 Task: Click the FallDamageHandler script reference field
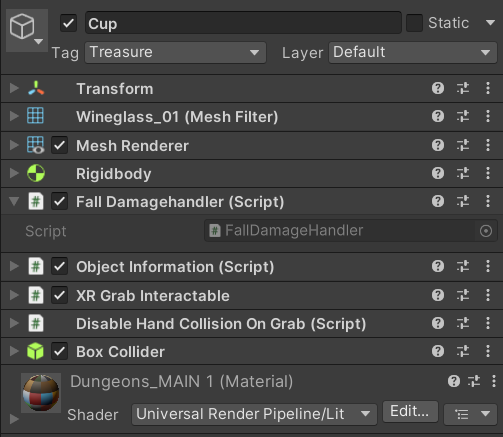pyautogui.click(x=351, y=231)
